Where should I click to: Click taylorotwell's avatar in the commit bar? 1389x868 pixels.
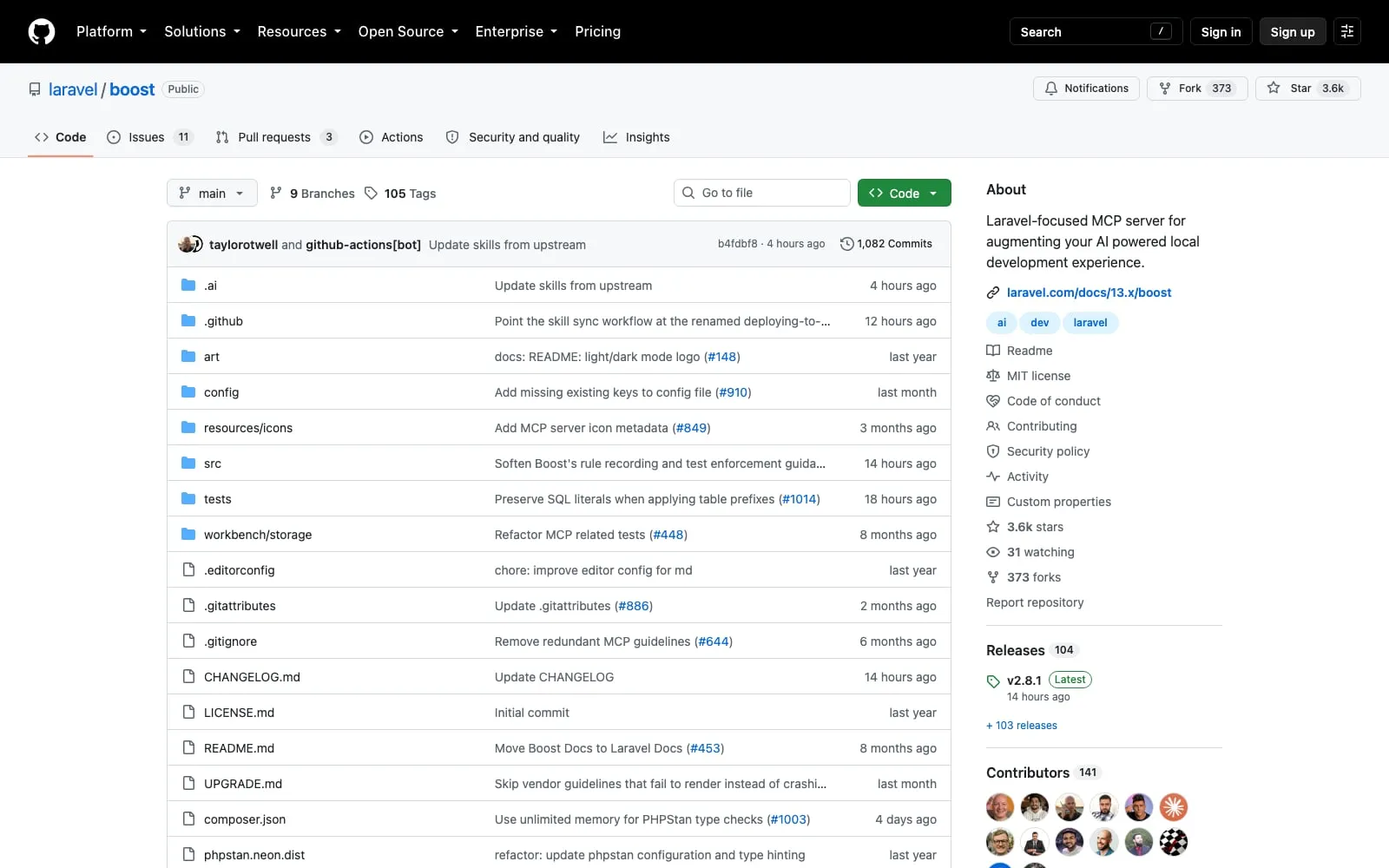point(186,245)
